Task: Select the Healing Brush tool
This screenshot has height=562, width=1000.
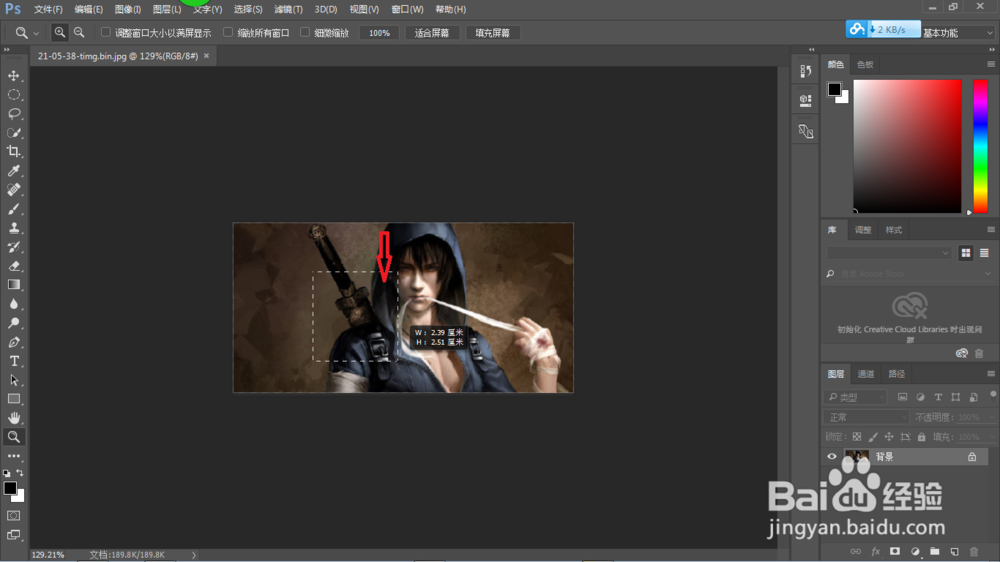Action: (13, 189)
